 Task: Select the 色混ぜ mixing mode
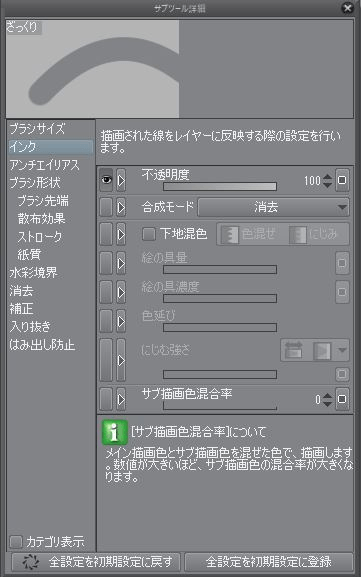point(248,234)
